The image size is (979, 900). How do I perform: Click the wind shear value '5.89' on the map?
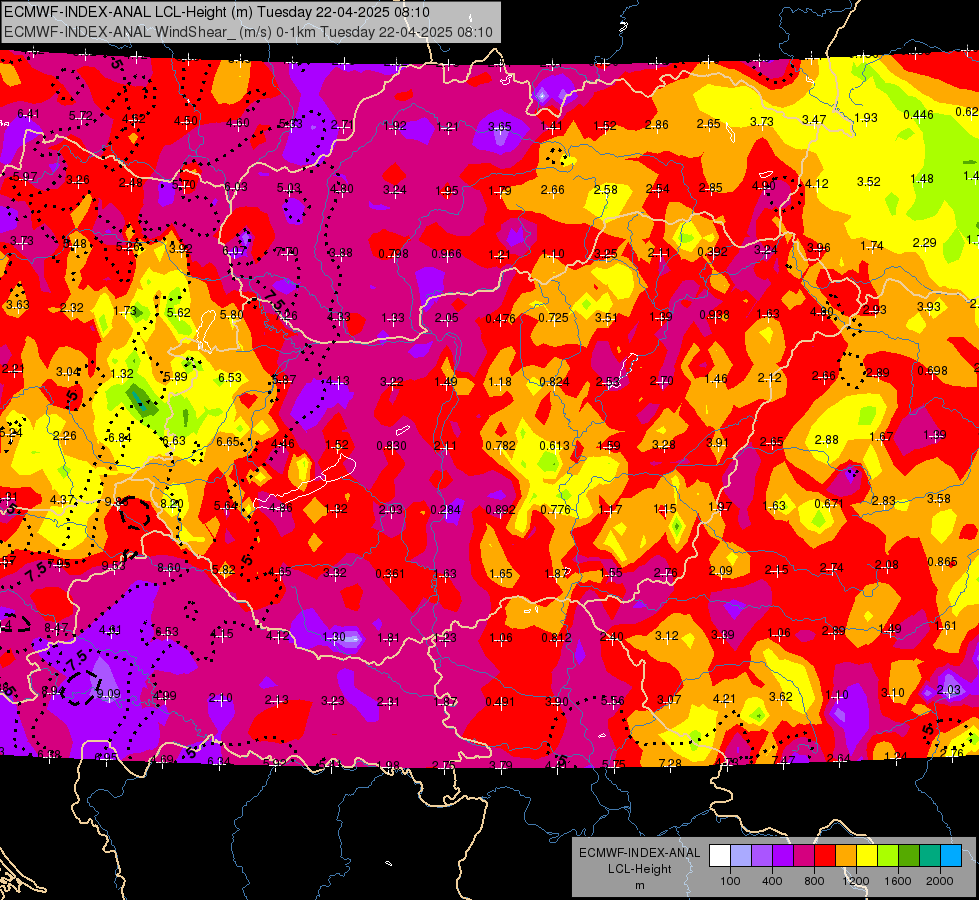(175, 376)
